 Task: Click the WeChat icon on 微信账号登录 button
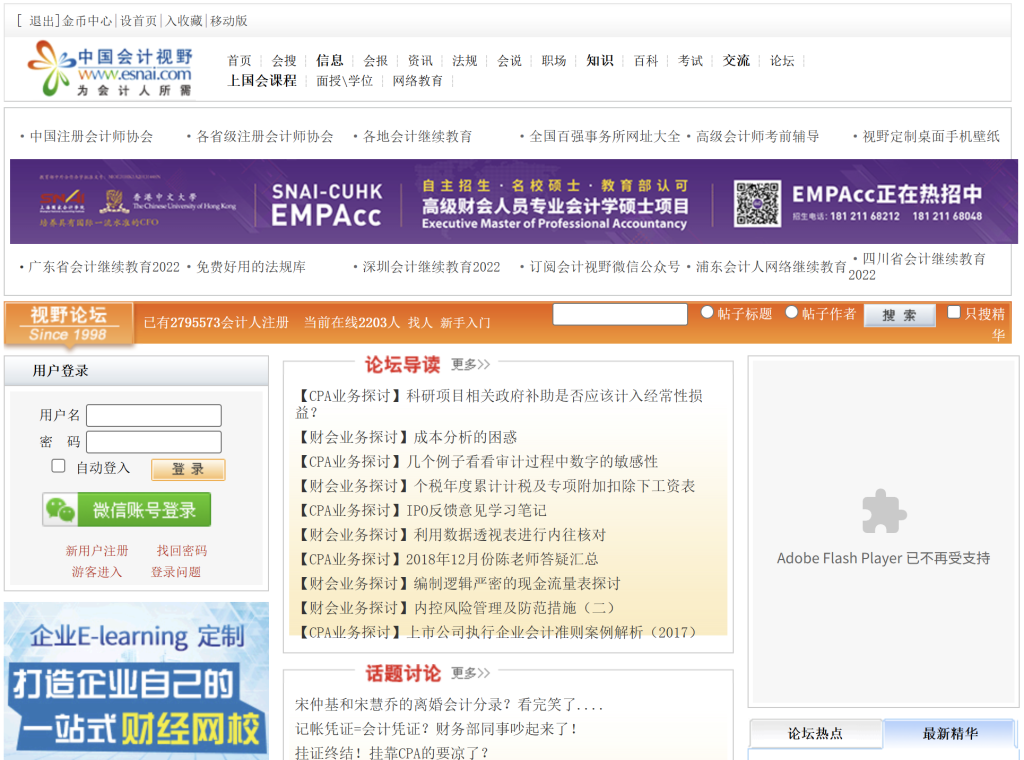pyautogui.click(x=61, y=510)
